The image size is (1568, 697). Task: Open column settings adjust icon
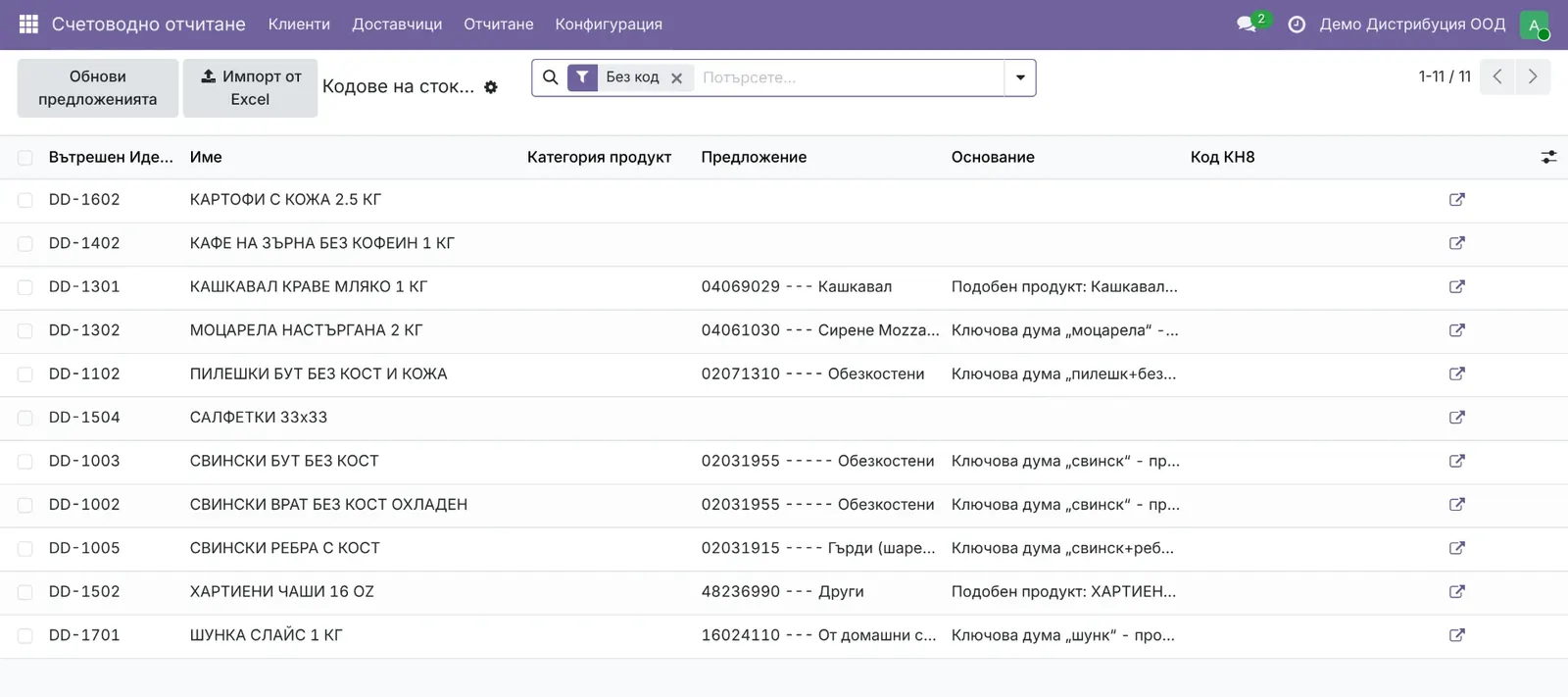click(1548, 157)
